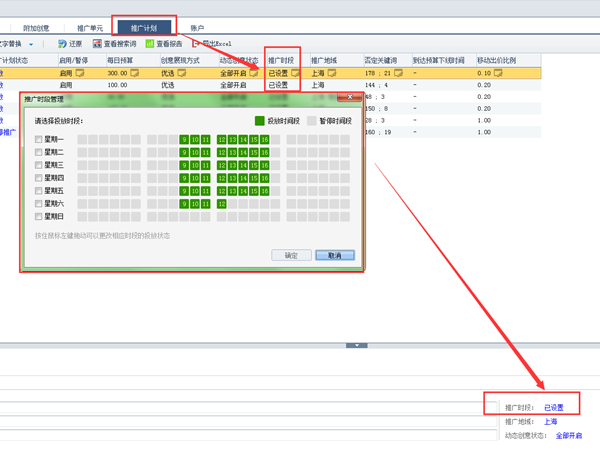Viewport: 600px width, 455px height.
Task: Tick the 星期日 checkbox
Action: 39,217
